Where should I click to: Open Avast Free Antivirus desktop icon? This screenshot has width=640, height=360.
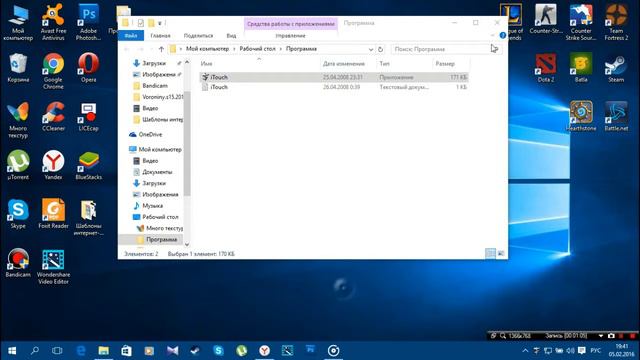[53, 22]
